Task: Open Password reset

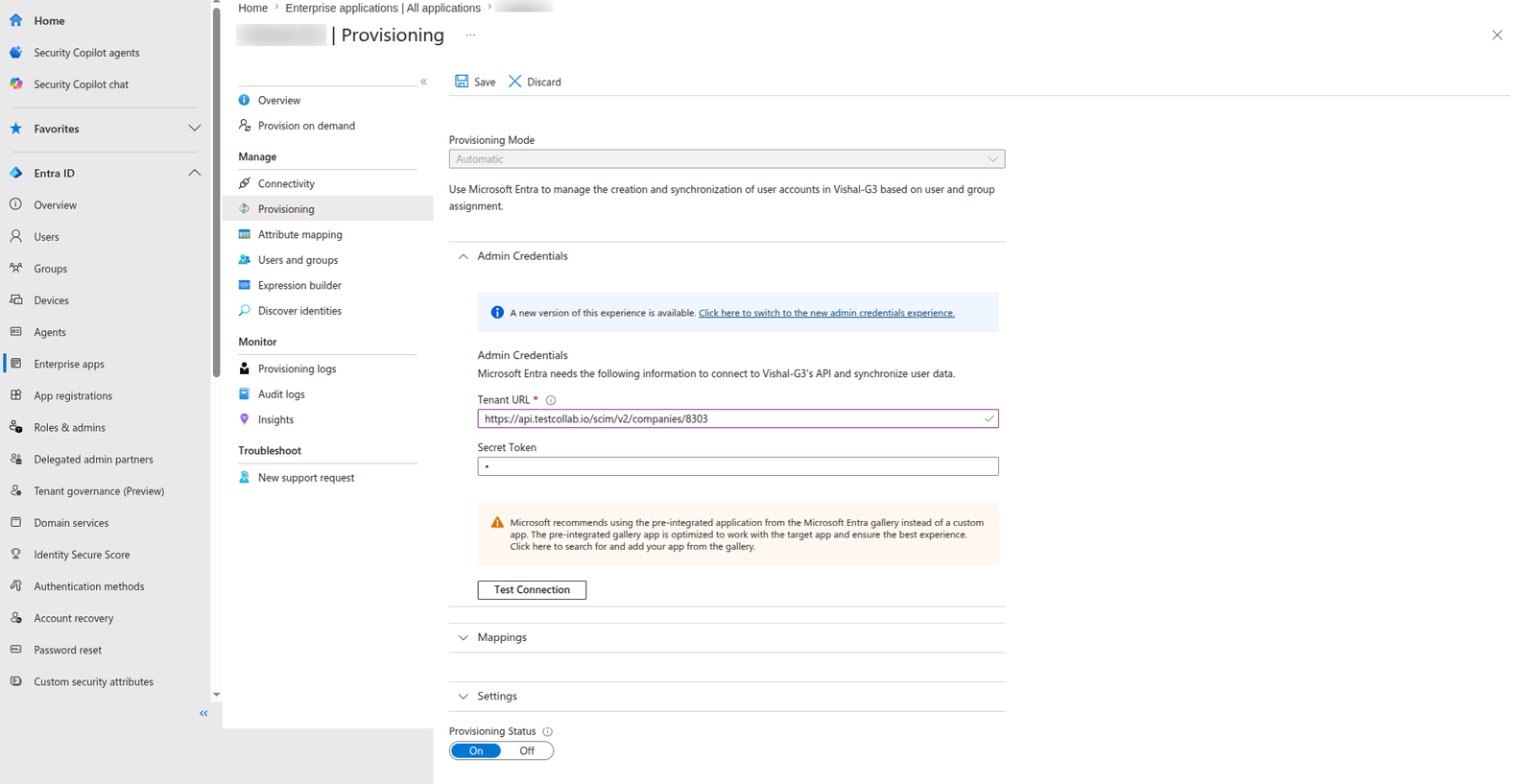Action: pos(67,650)
